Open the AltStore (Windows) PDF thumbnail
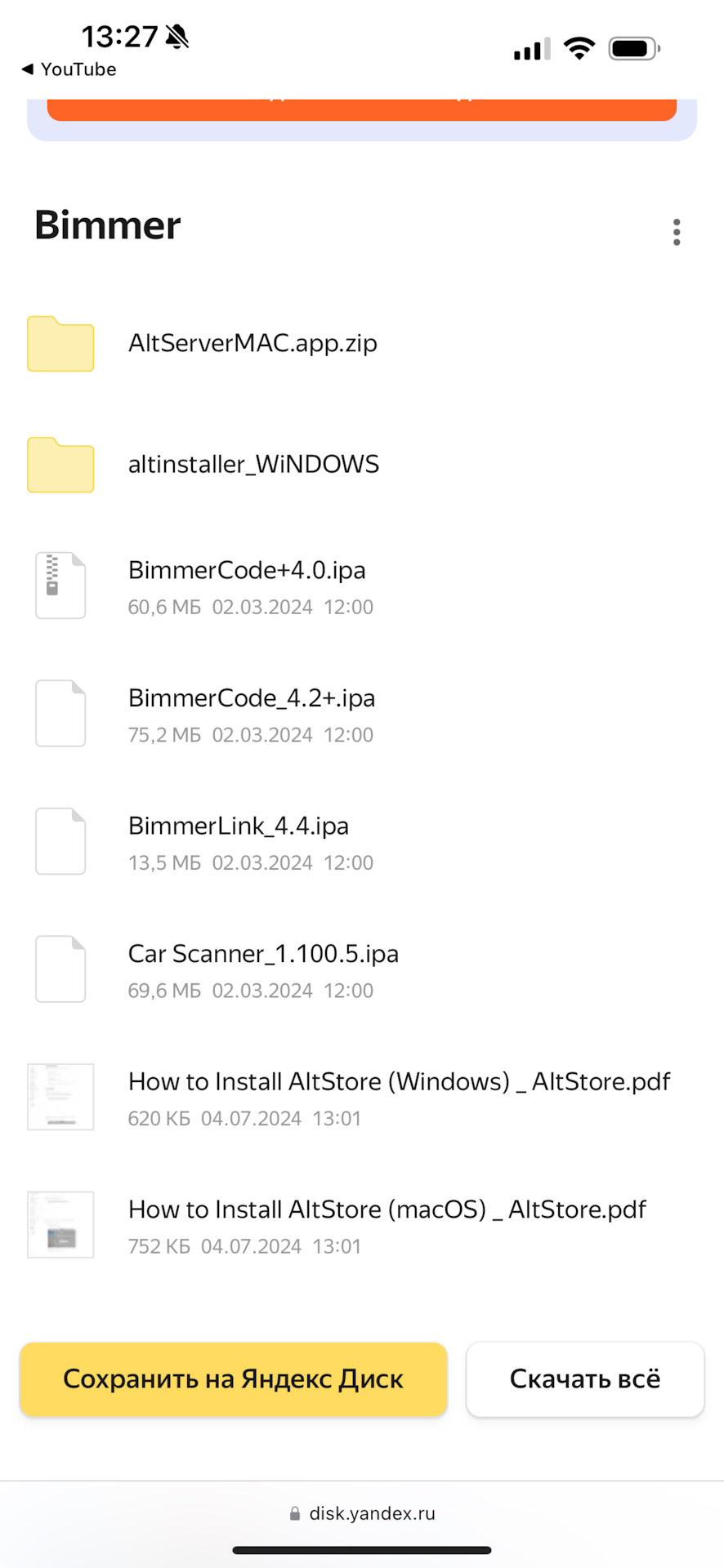Screen dimensions: 724x1568 tap(60, 1097)
